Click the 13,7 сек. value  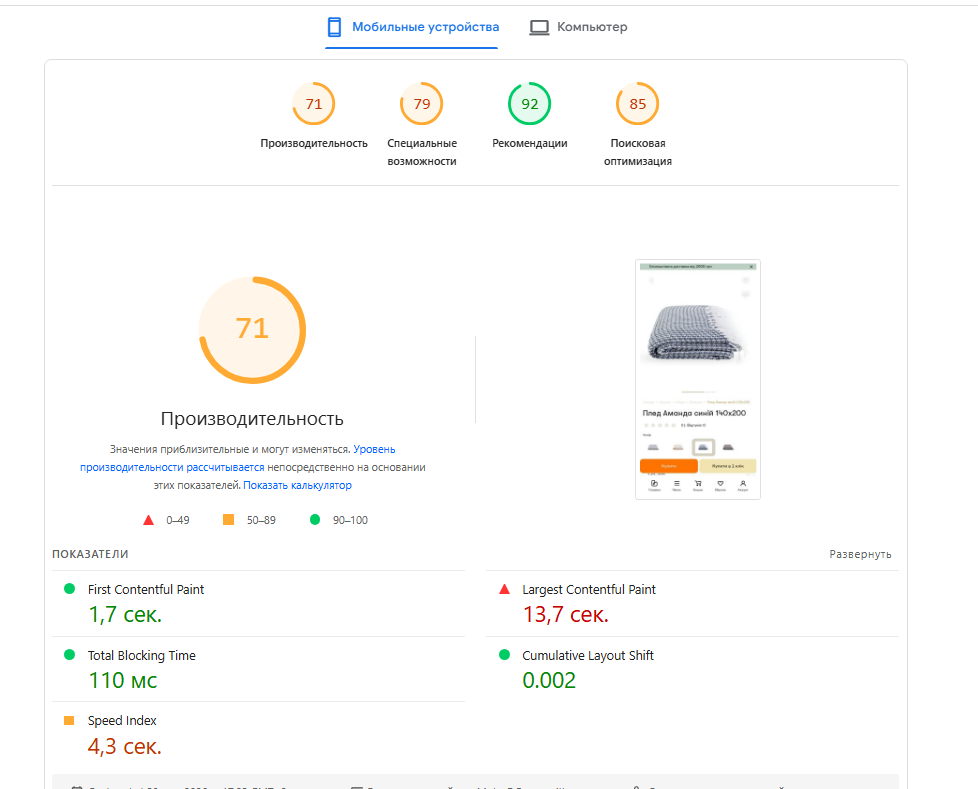point(565,615)
